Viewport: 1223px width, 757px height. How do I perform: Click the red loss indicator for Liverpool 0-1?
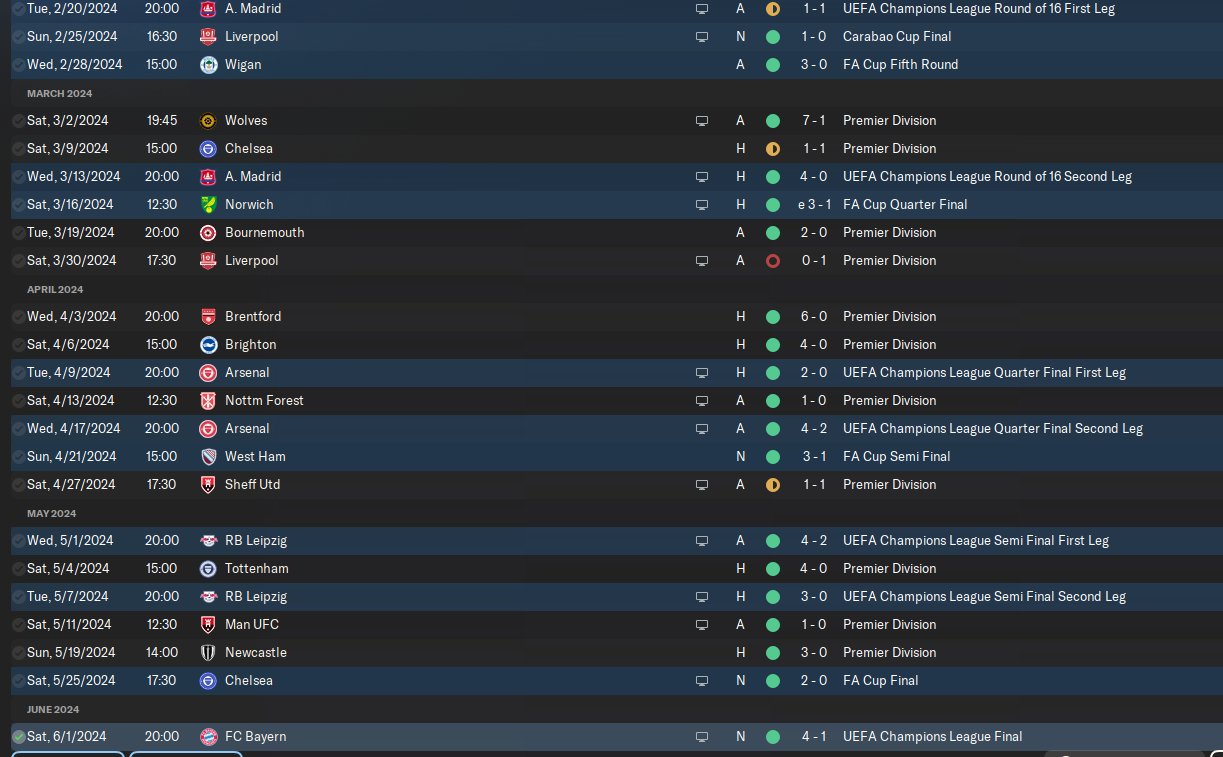point(773,261)
